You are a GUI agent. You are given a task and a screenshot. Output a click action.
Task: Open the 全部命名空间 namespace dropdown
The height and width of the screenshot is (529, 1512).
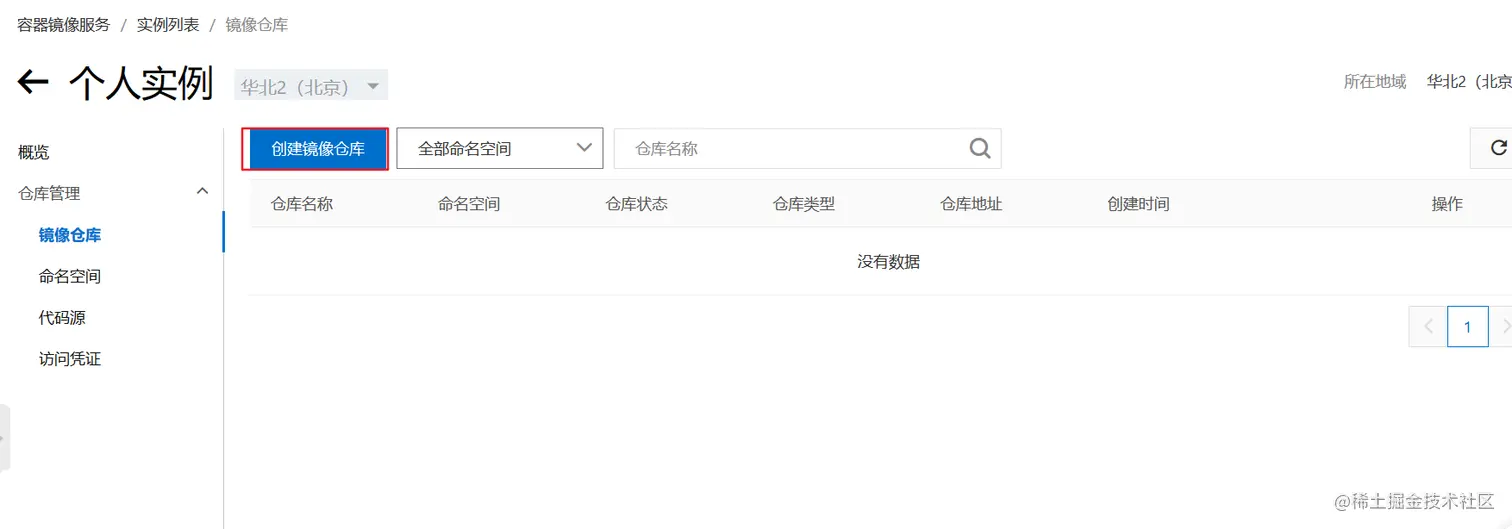click(500, 148)
